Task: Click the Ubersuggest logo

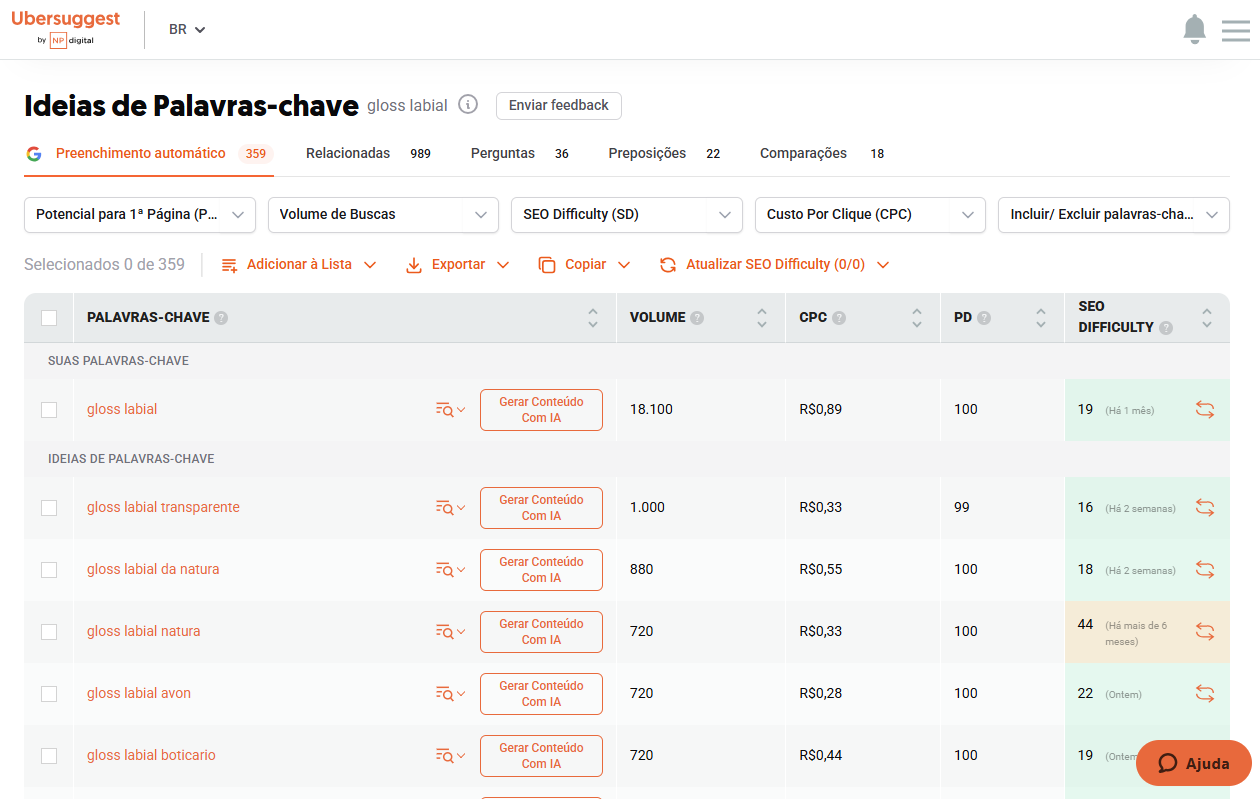Action: click(65, 29)
